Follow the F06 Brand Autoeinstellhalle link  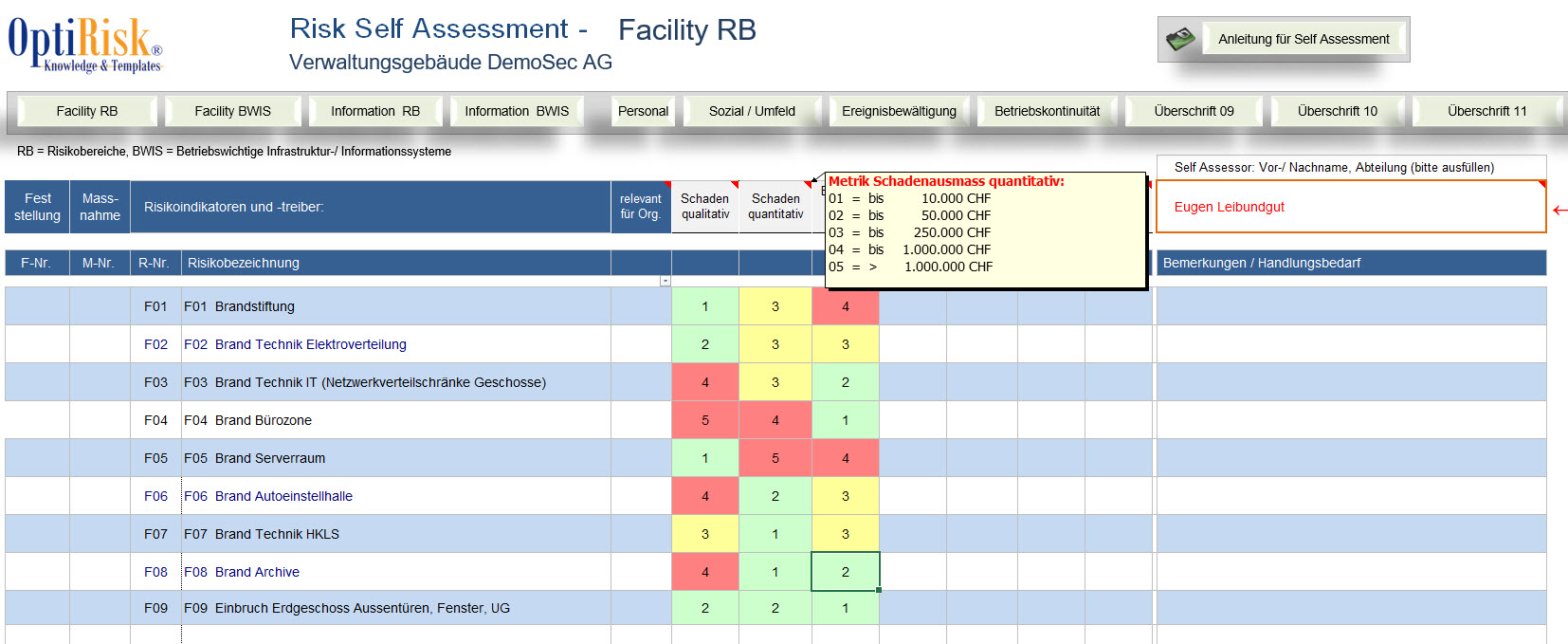coord(268,496)
